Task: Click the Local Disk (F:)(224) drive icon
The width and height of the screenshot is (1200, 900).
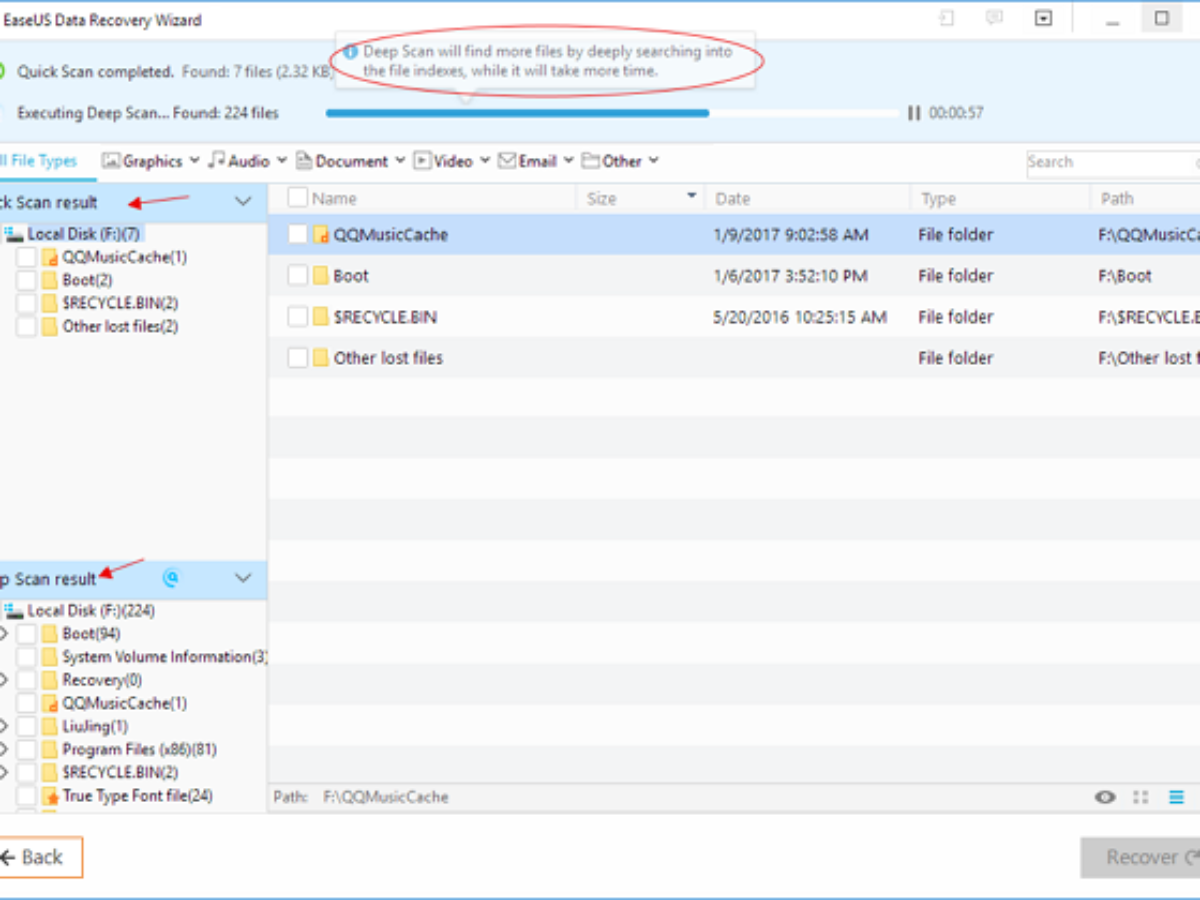Action: click(x=14, y=610)
